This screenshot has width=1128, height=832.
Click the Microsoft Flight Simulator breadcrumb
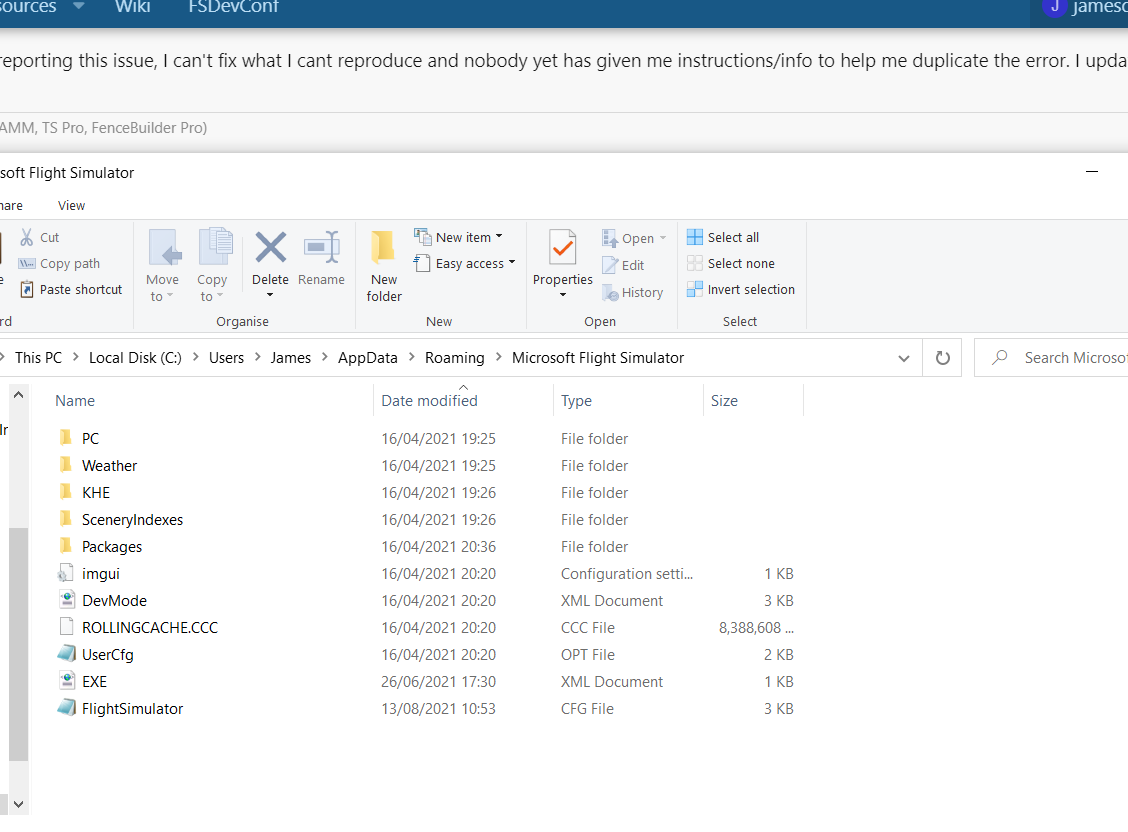598,358
